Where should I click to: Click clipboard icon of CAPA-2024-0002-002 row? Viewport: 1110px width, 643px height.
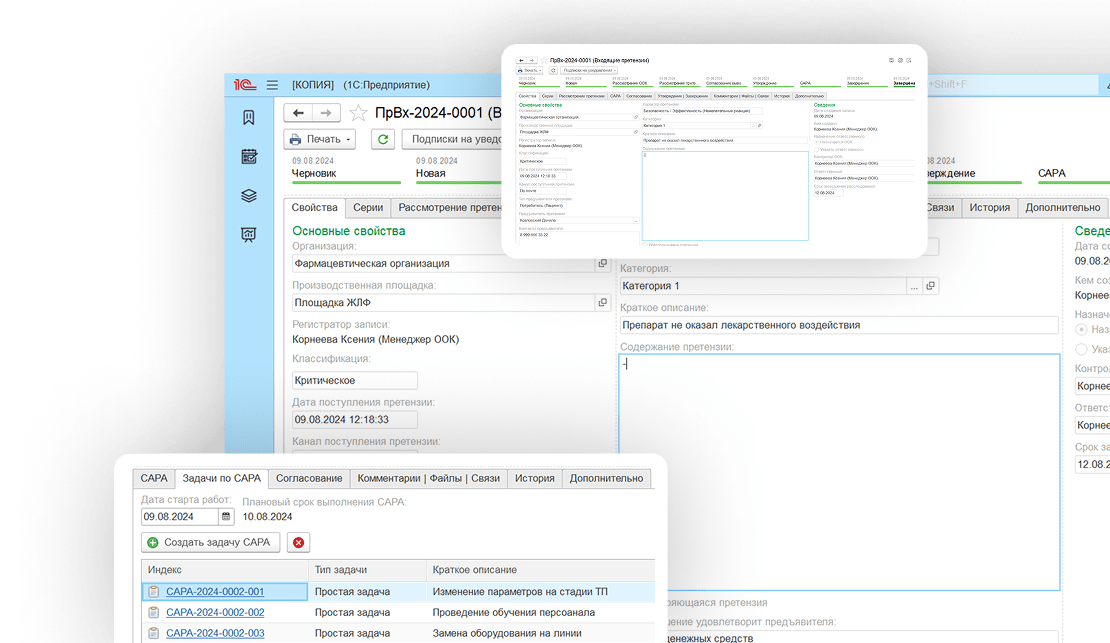154,613
